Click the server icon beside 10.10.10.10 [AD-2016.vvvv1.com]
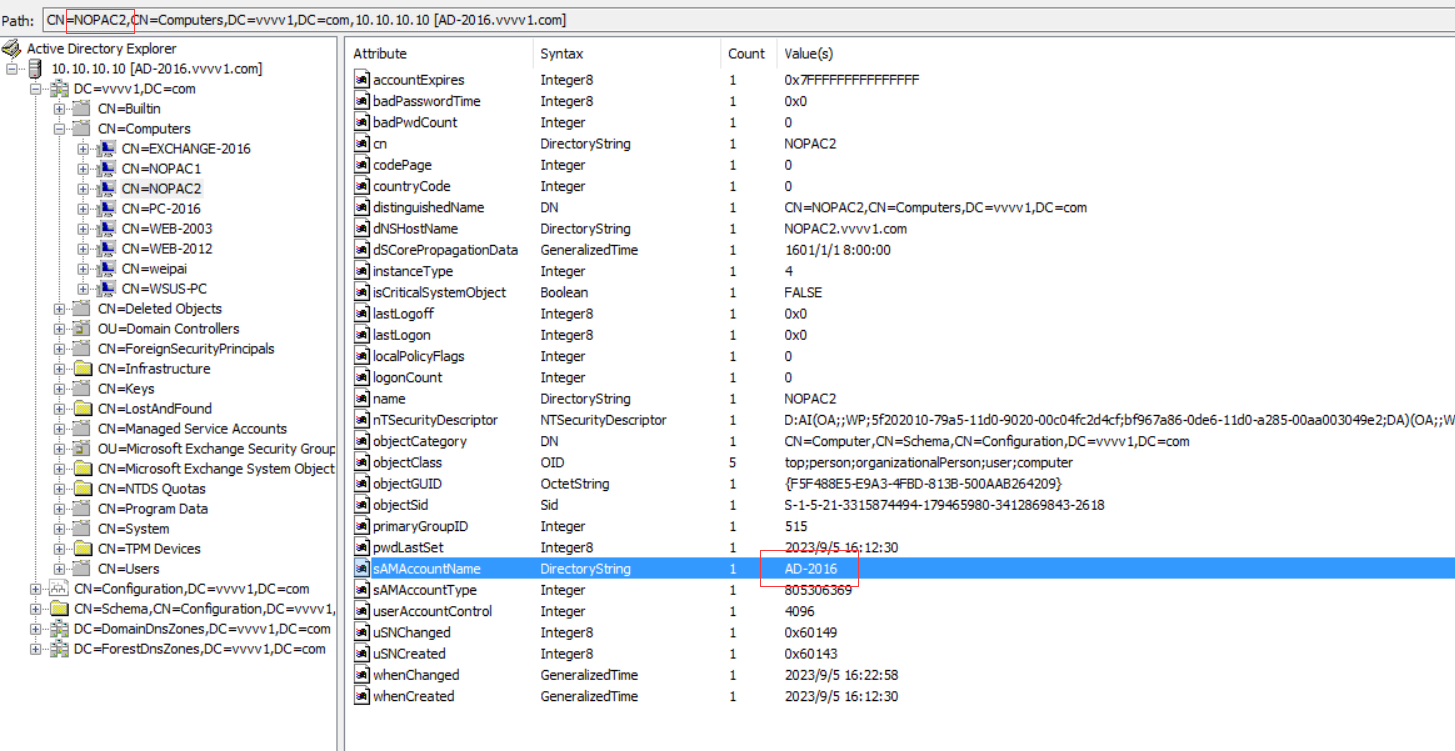1455x751 pixels. click(35, 68)
